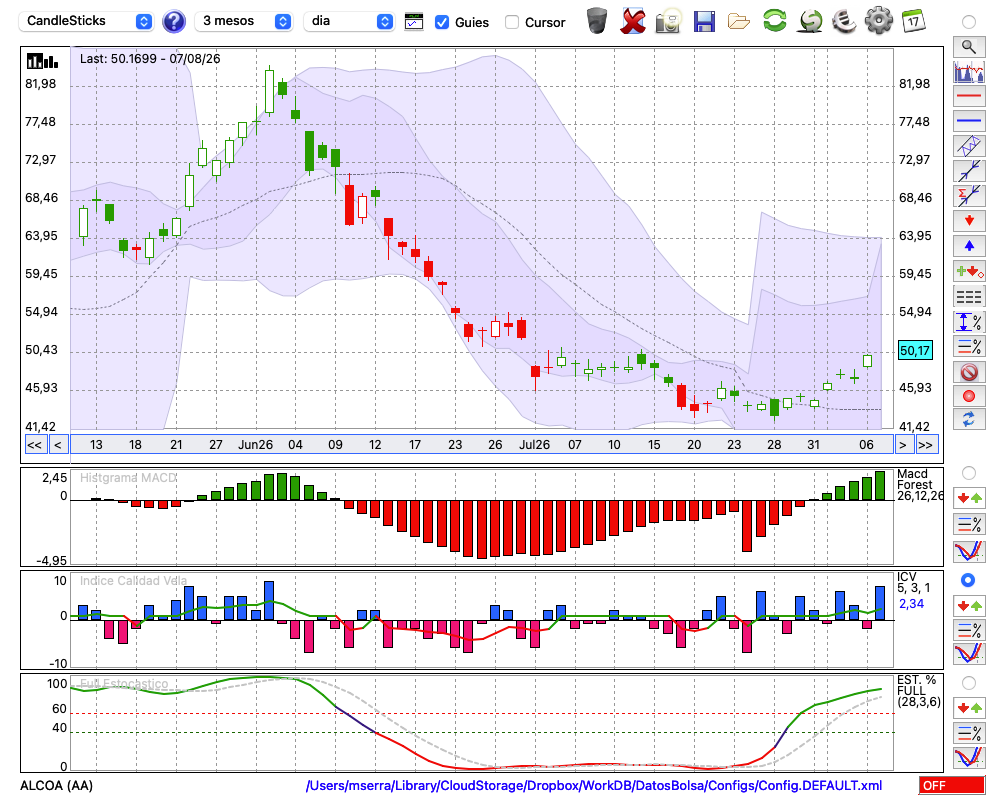1000x800 pixels.
Task: Select the red horizontal line tool
Action: click(x=969, y=96)
